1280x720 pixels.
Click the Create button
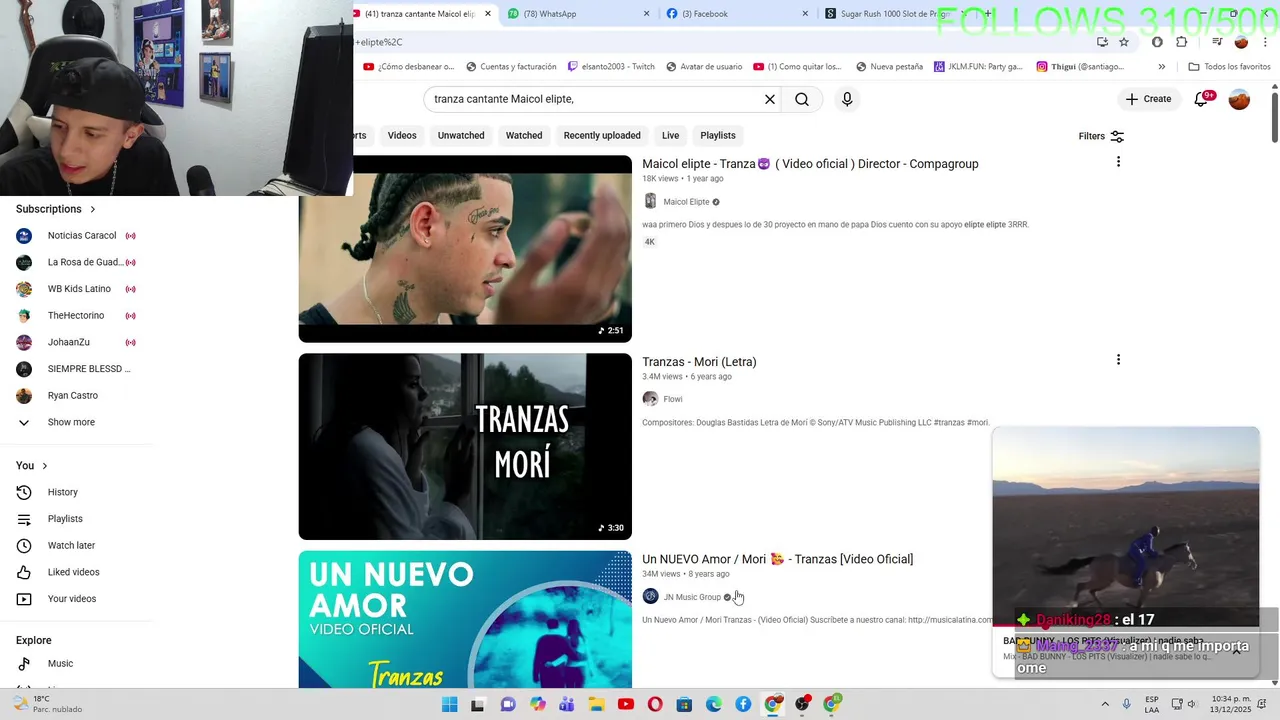[1148, 99]
